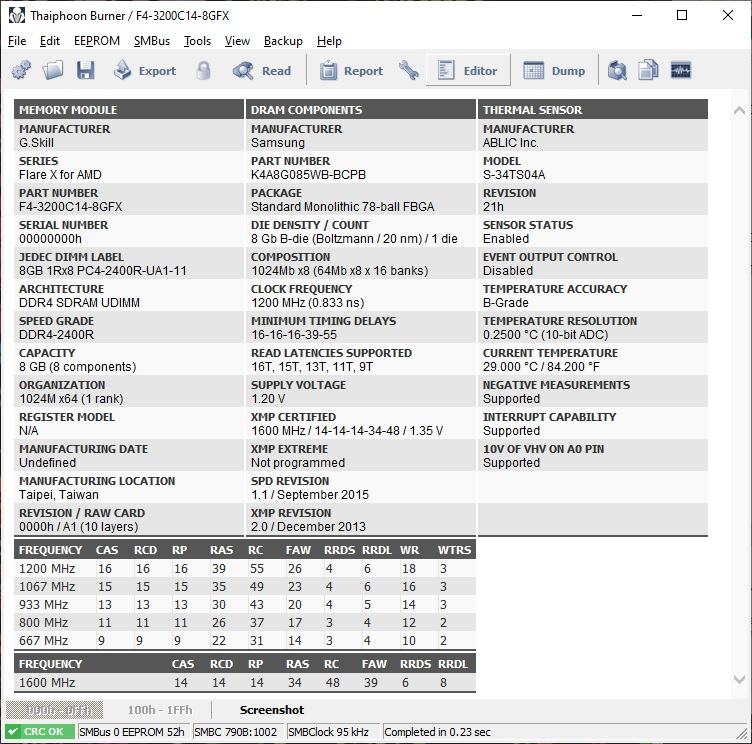The width and height of the screenshot is (752, 744).
Task: Click the 'ABLIC Inc.' sensor manufacturer value
Action: tap(511, 142)
